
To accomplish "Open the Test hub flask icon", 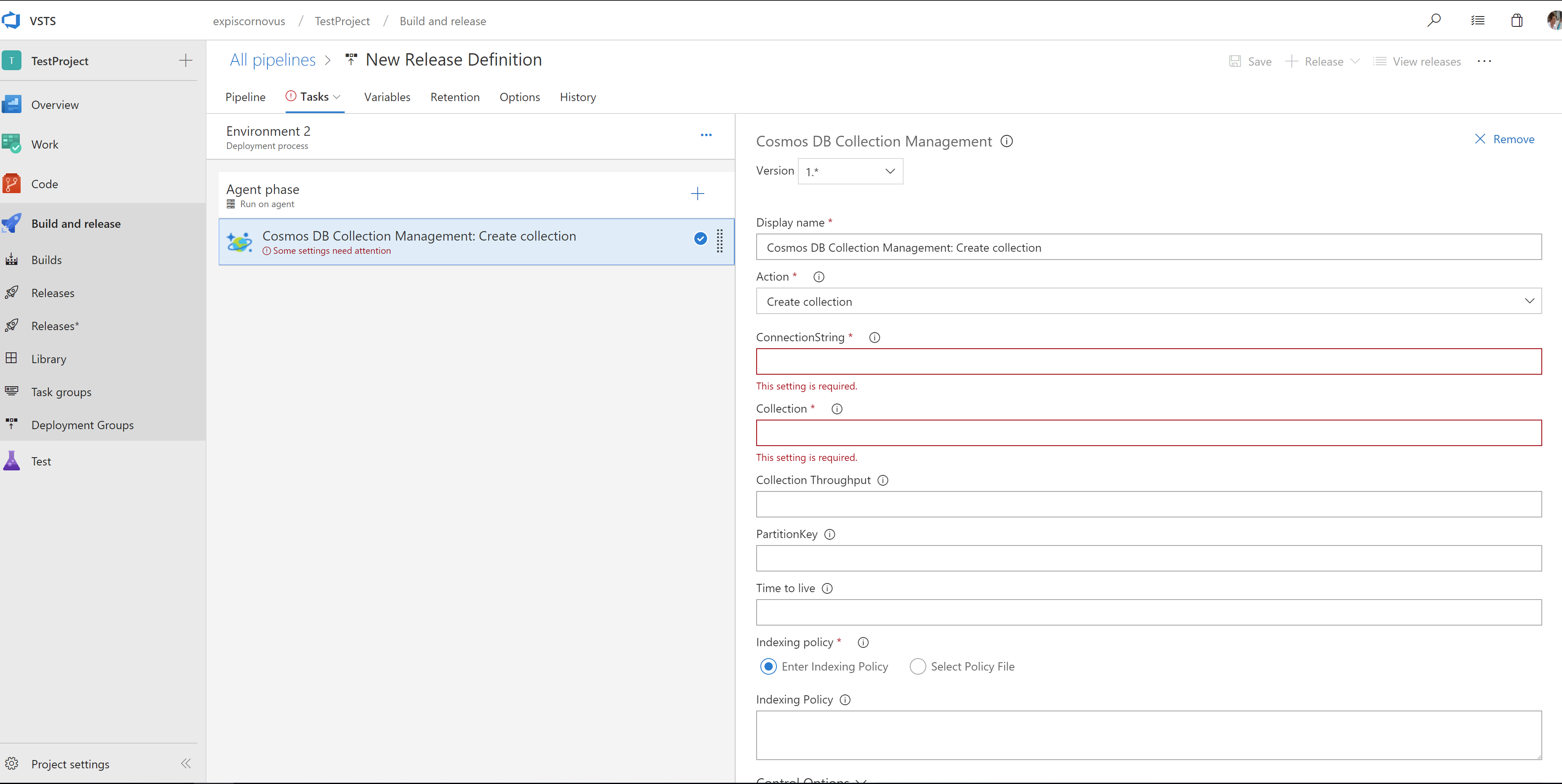I will 12,461.
